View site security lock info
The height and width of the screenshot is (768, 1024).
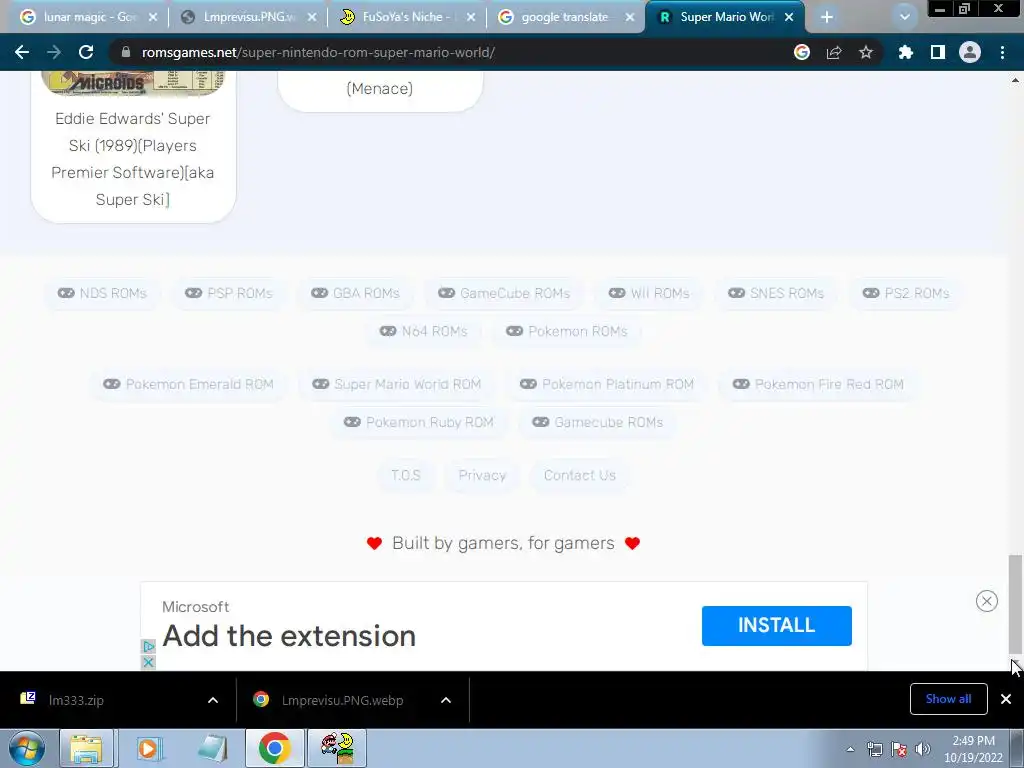click(x=126, y=52)
